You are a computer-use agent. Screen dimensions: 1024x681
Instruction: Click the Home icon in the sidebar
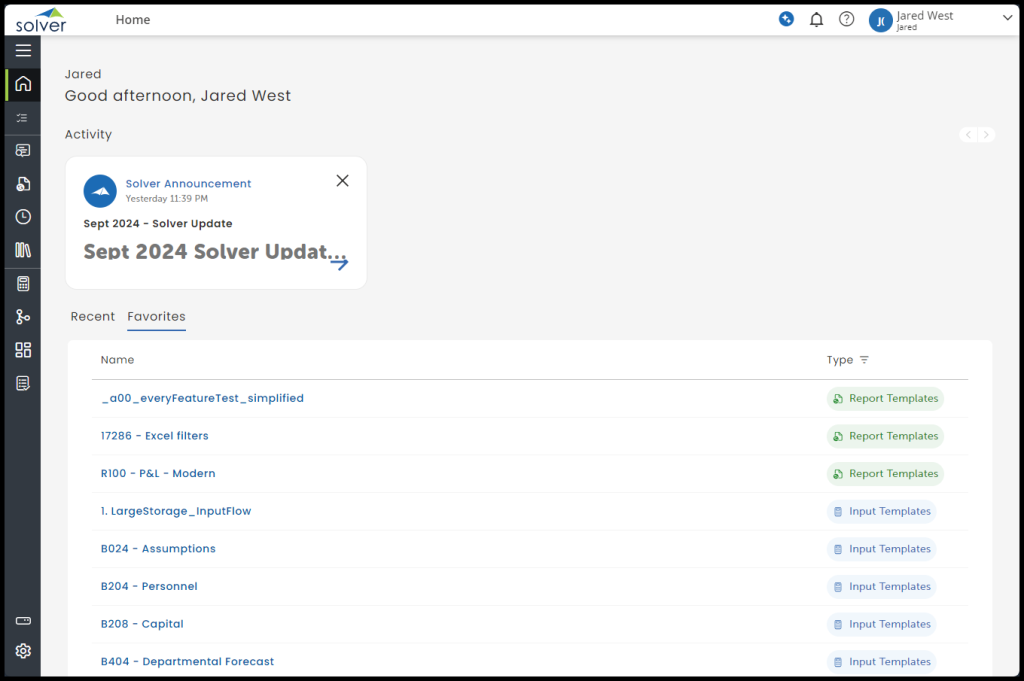tap(23, 84)
